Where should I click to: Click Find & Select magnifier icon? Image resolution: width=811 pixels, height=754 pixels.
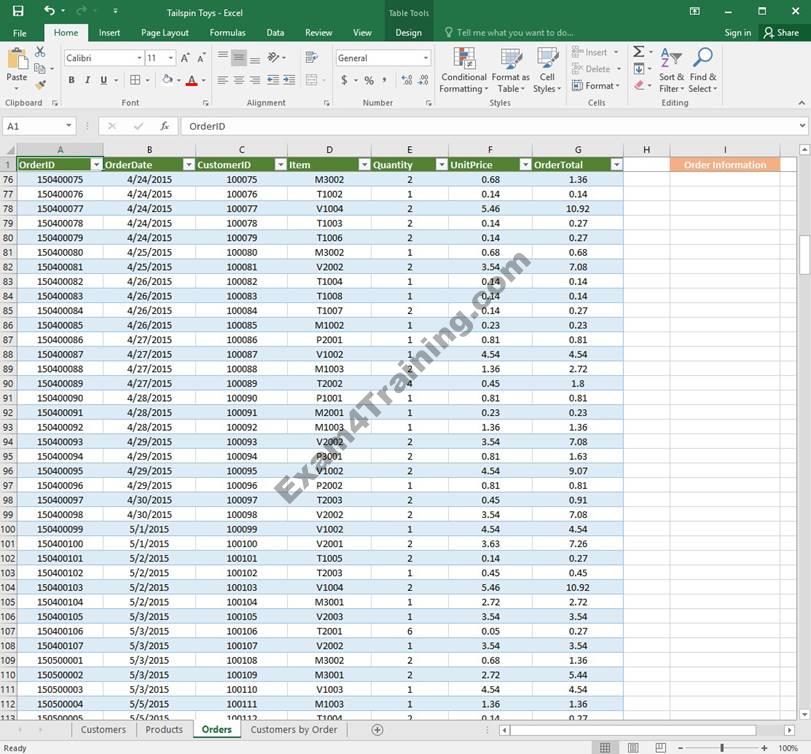tap(703, 70)
